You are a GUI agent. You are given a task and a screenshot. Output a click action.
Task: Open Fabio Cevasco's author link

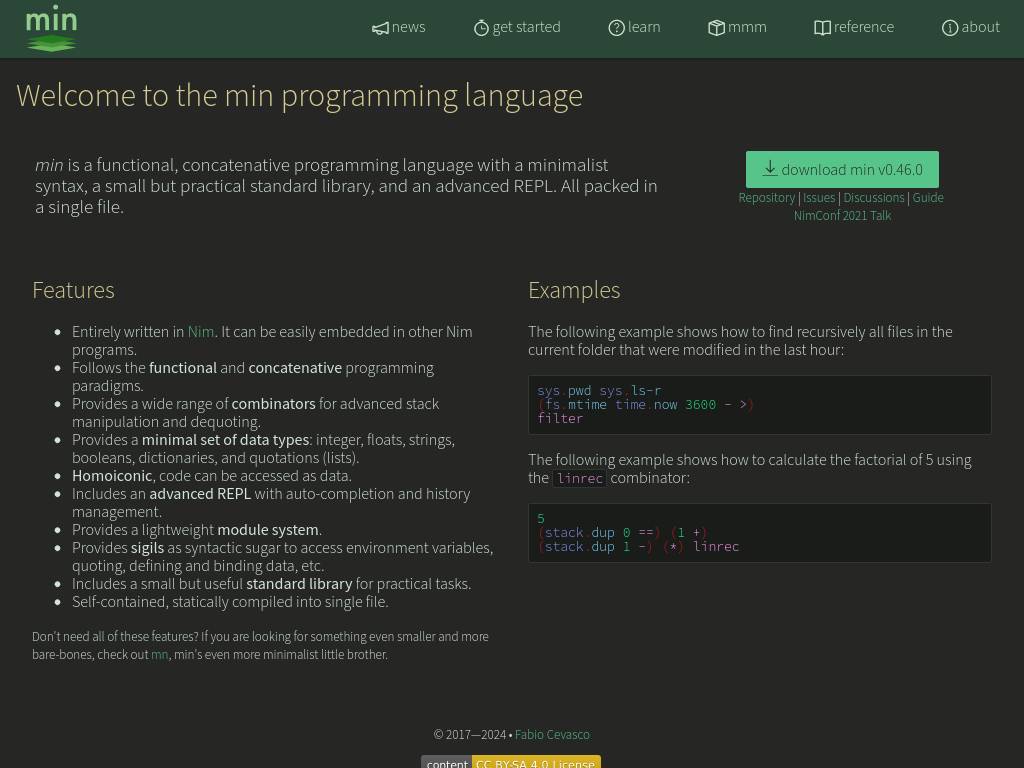click(x=552, y=735)
